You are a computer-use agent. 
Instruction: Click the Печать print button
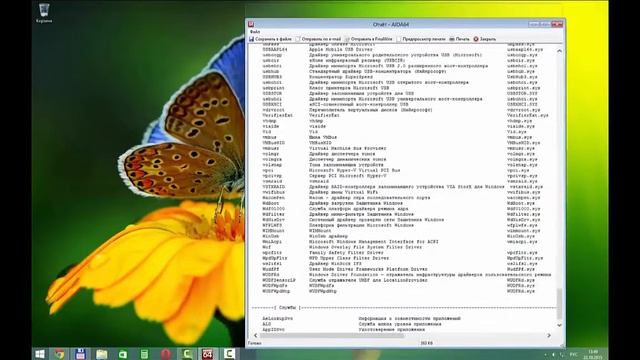tap(459, 39)
